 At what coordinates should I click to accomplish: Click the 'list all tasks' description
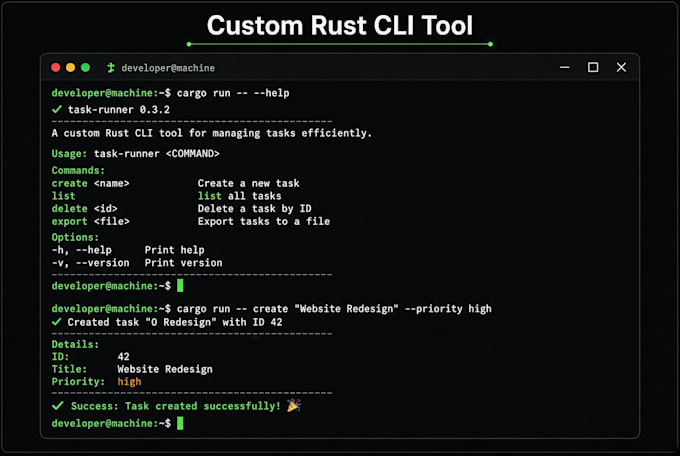pos(239,196)
